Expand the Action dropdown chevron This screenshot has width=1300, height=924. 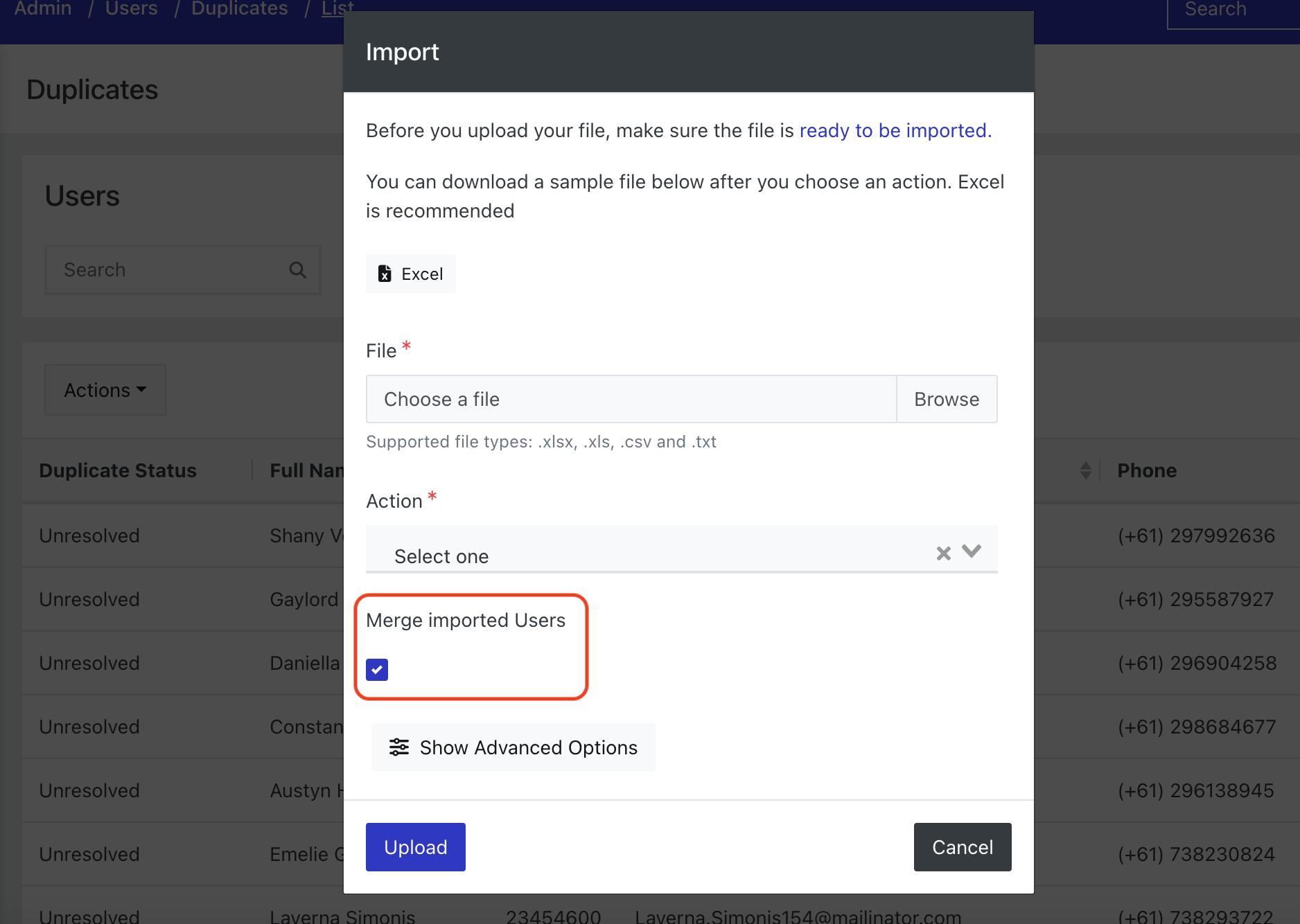[x=972, y=551]
